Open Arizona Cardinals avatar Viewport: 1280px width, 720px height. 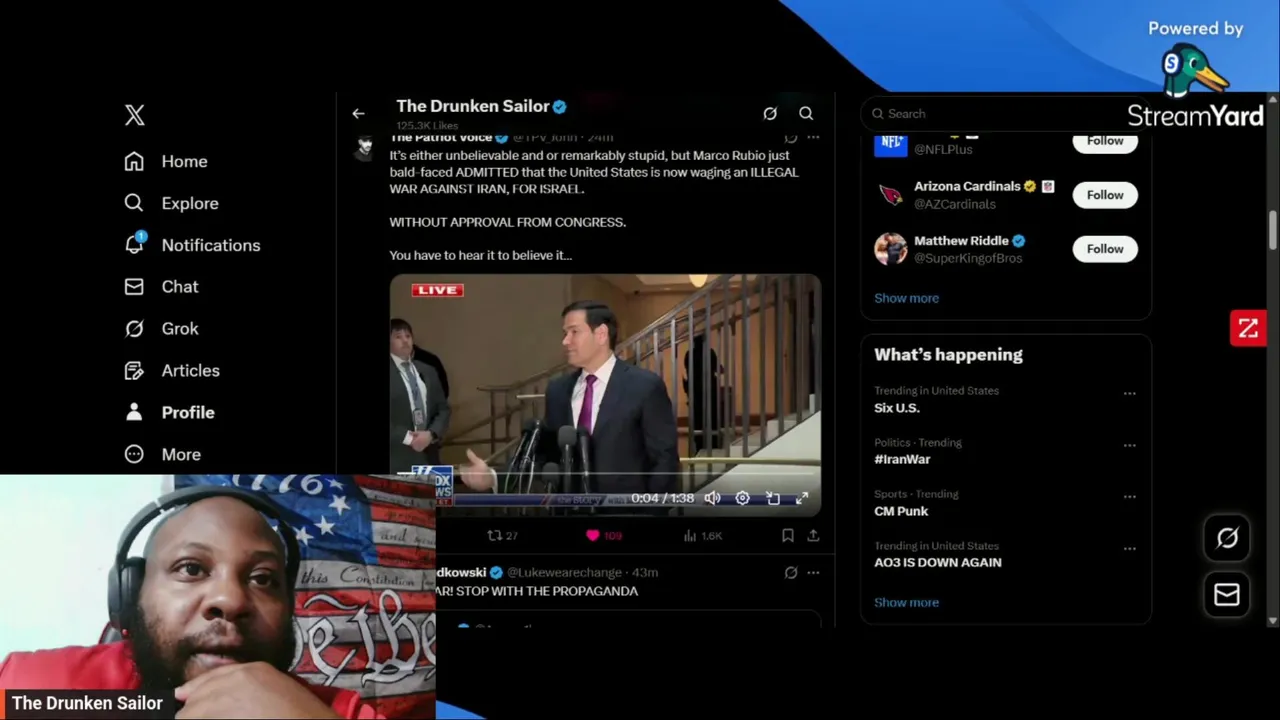(891, 195)
